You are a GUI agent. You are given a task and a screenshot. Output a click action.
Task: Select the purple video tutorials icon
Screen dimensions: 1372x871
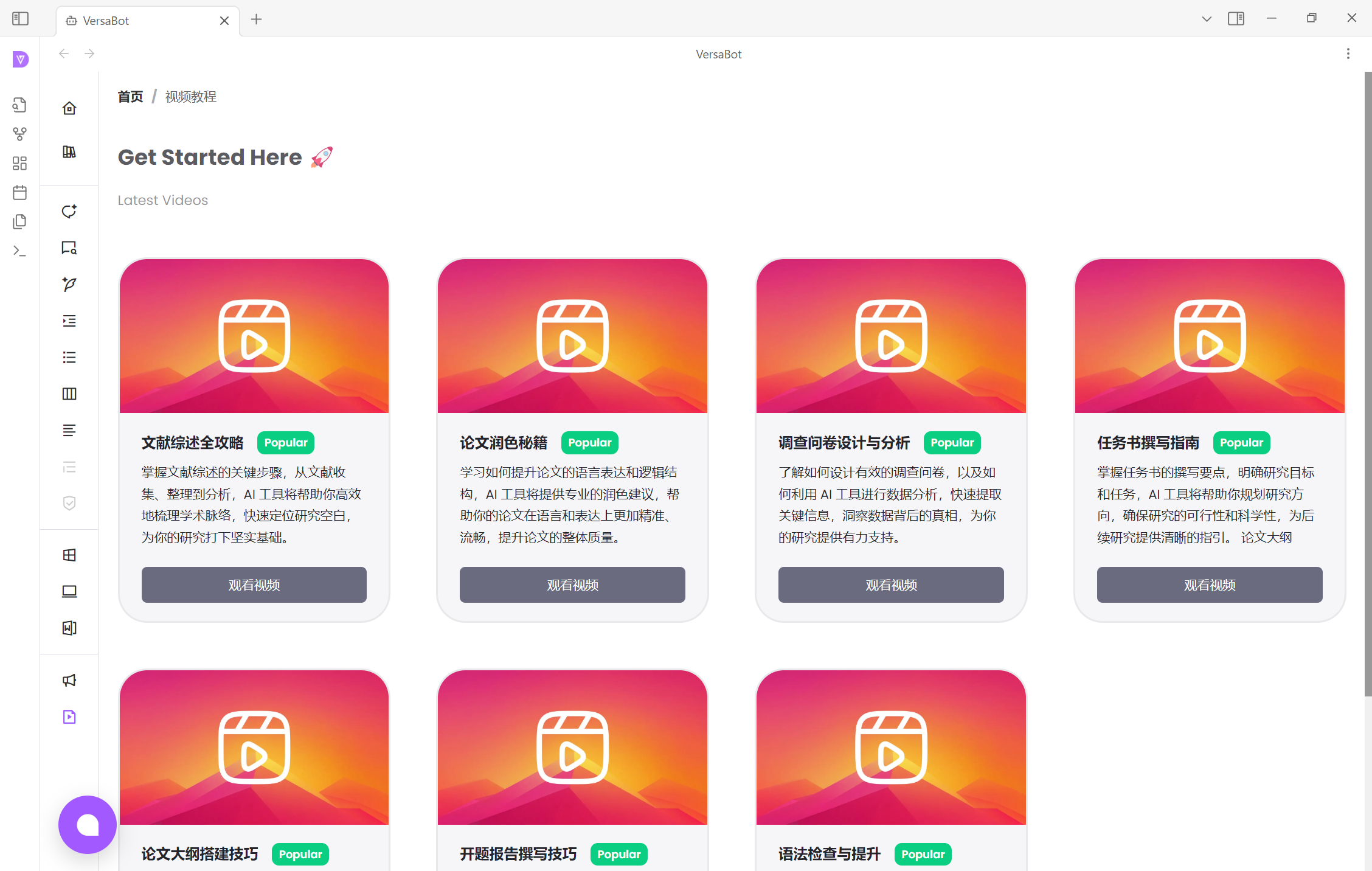pos(69,717)
